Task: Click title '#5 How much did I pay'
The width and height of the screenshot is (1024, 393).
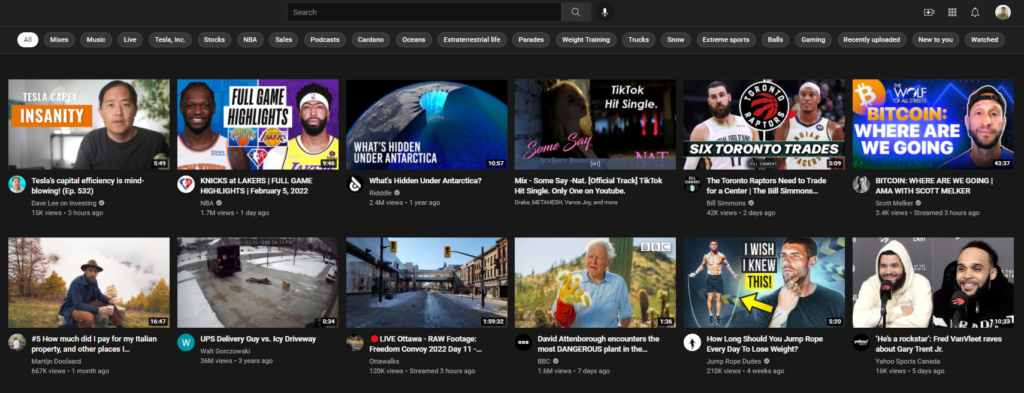Action: tap(94, 344)
